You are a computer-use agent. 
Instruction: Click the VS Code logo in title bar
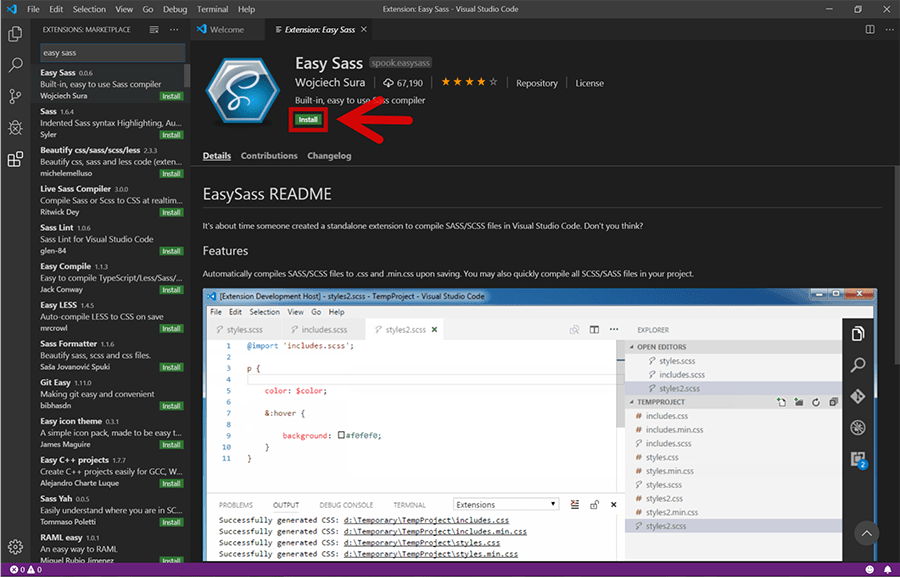pyautogui.click(x=11, y=9)
